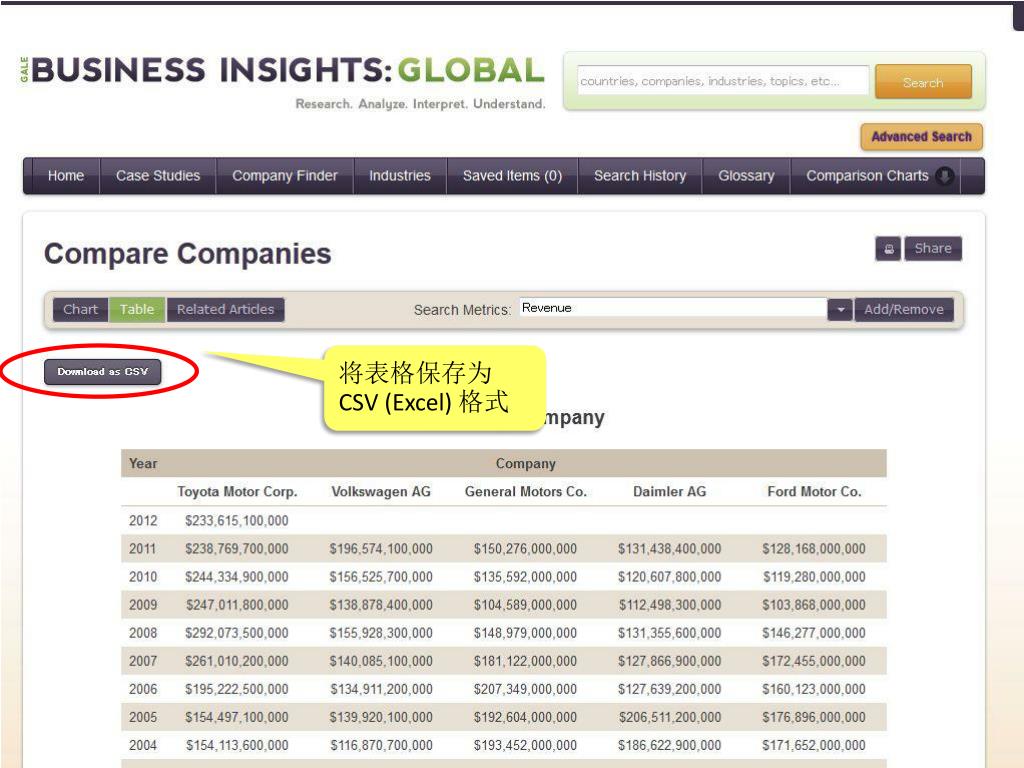Click Download as CSV button
This screenshot has height=768, width=1024.
(x=103, y=372)
